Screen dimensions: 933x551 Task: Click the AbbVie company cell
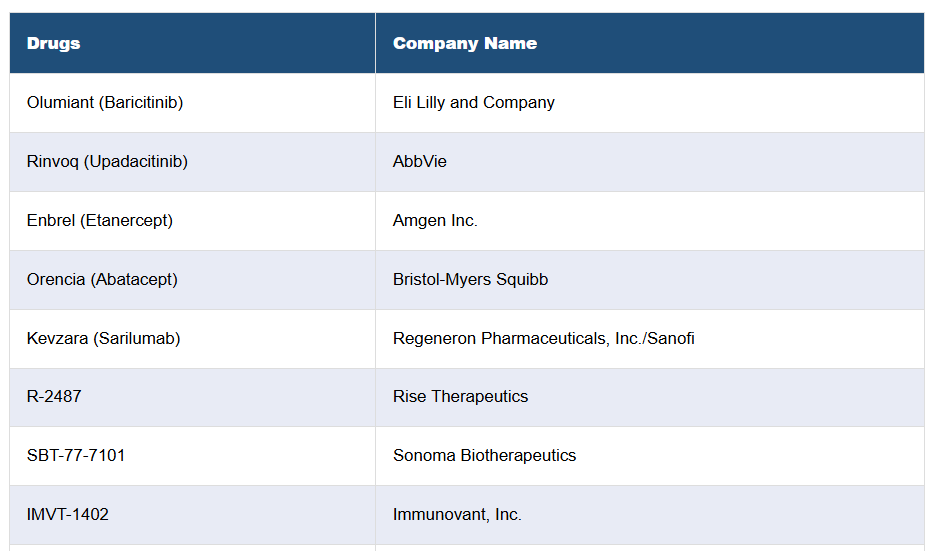(420, 161)
